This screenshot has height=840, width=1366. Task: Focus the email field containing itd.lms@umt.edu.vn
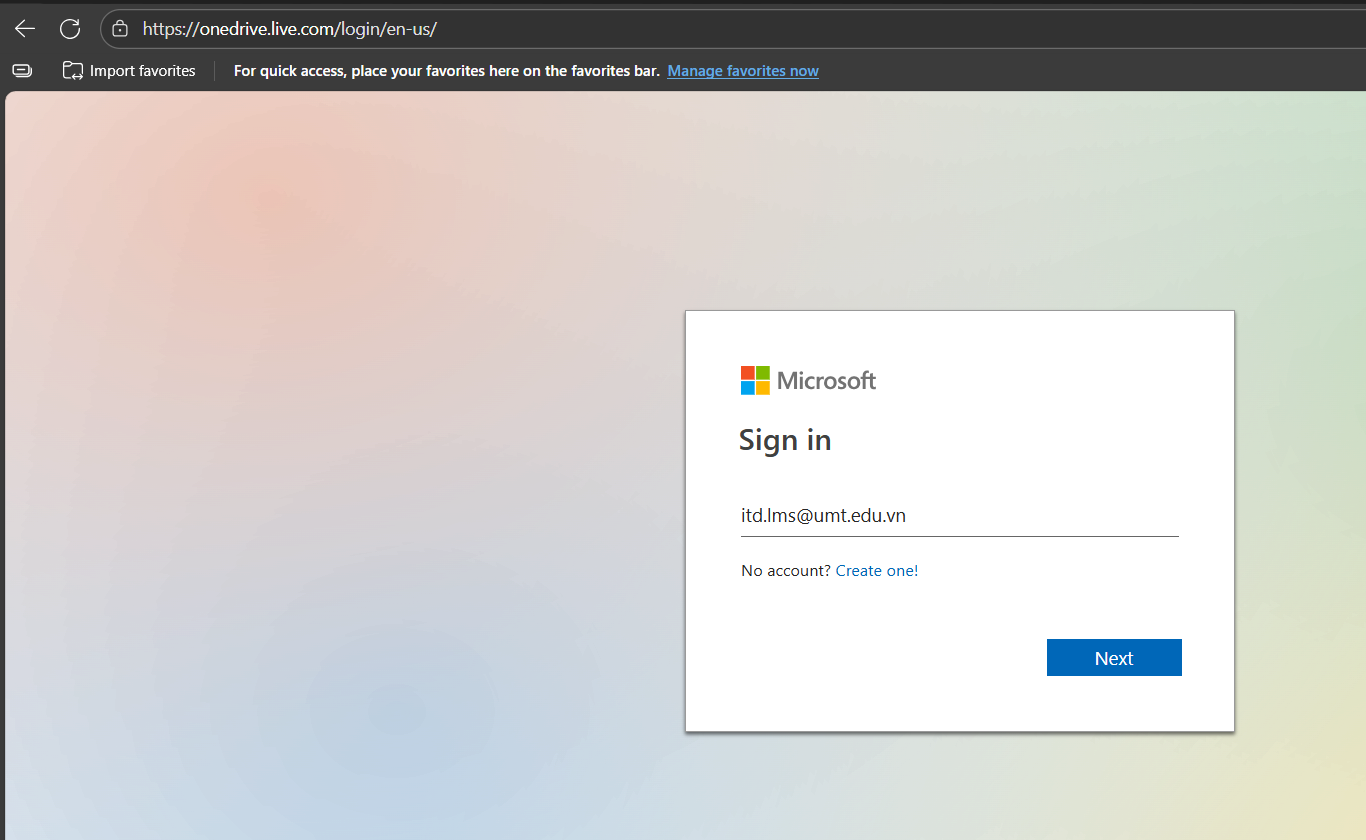pos(958,516)
